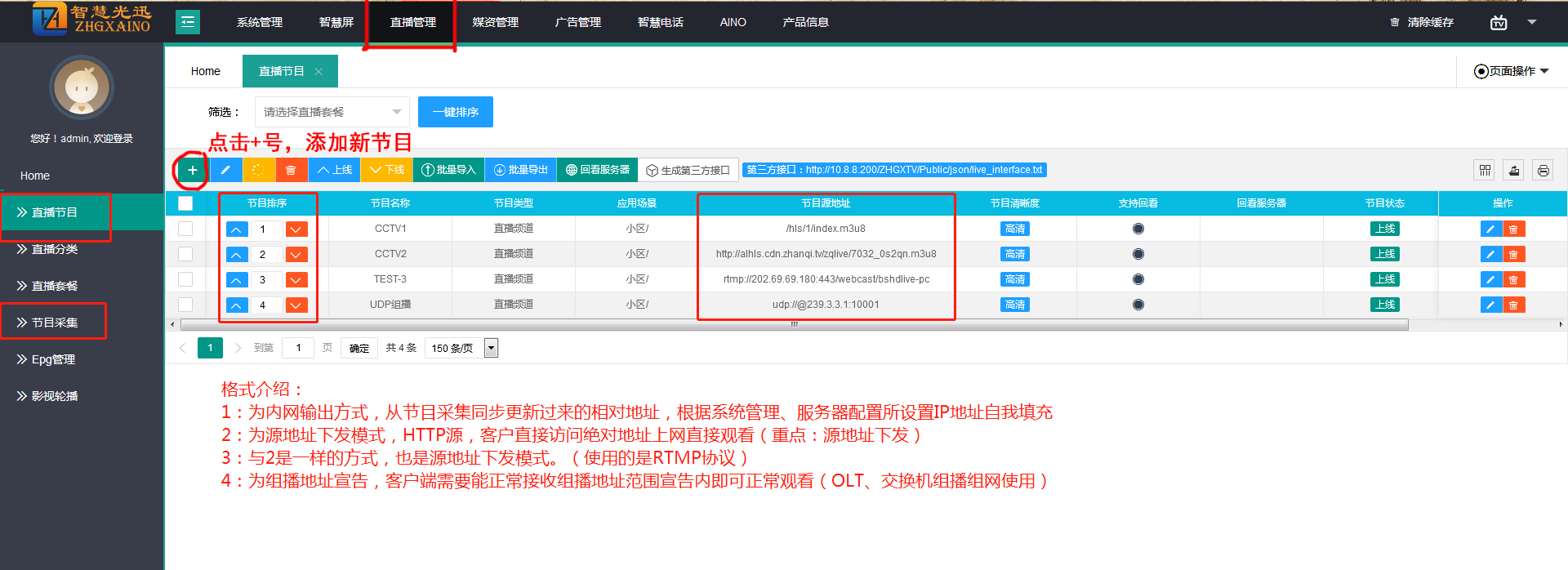Click the export icon above the table
Screen dimensions: 1568x570
(1514, 170)
